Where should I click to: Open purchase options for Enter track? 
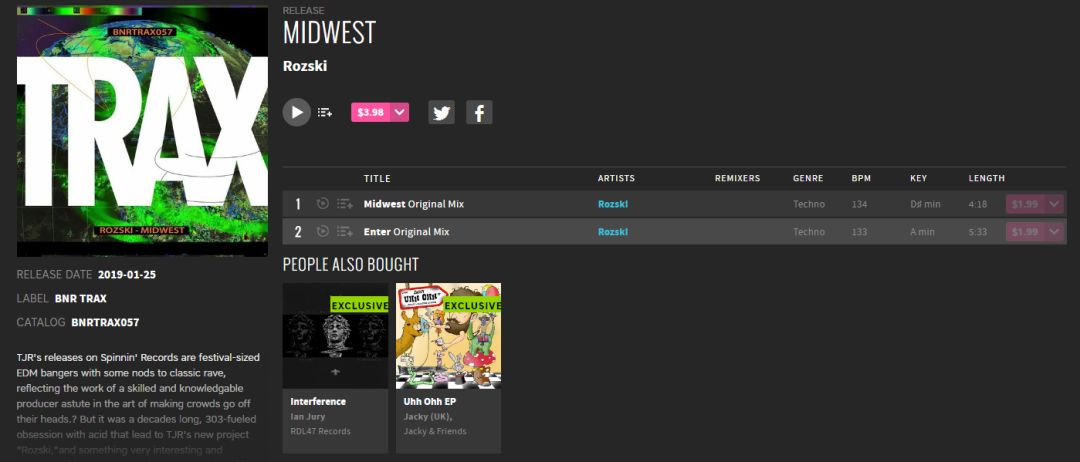1055,232
